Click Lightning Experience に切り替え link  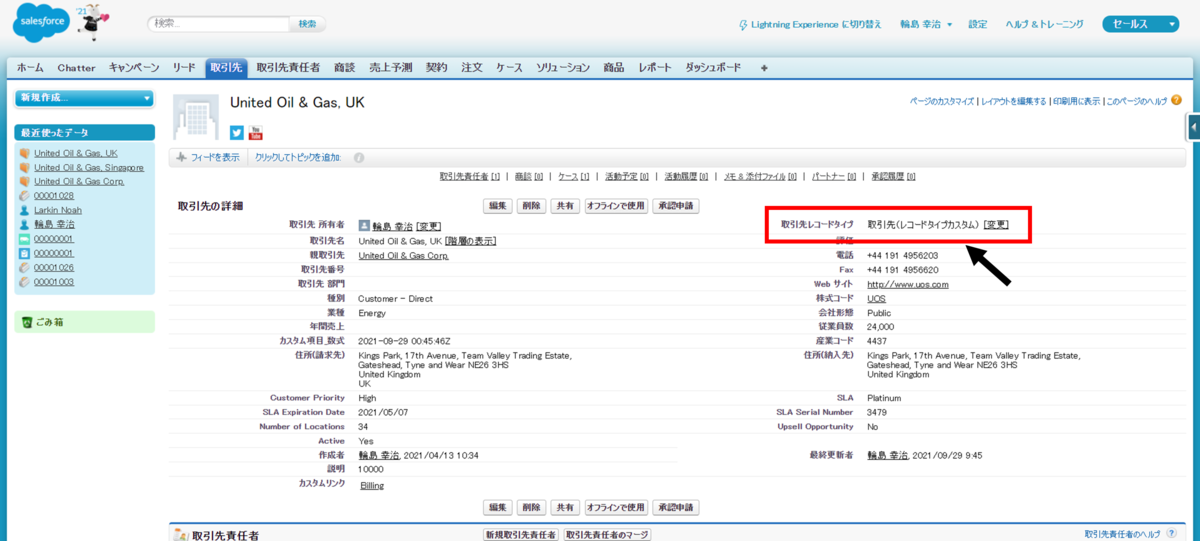click(816, 24)
